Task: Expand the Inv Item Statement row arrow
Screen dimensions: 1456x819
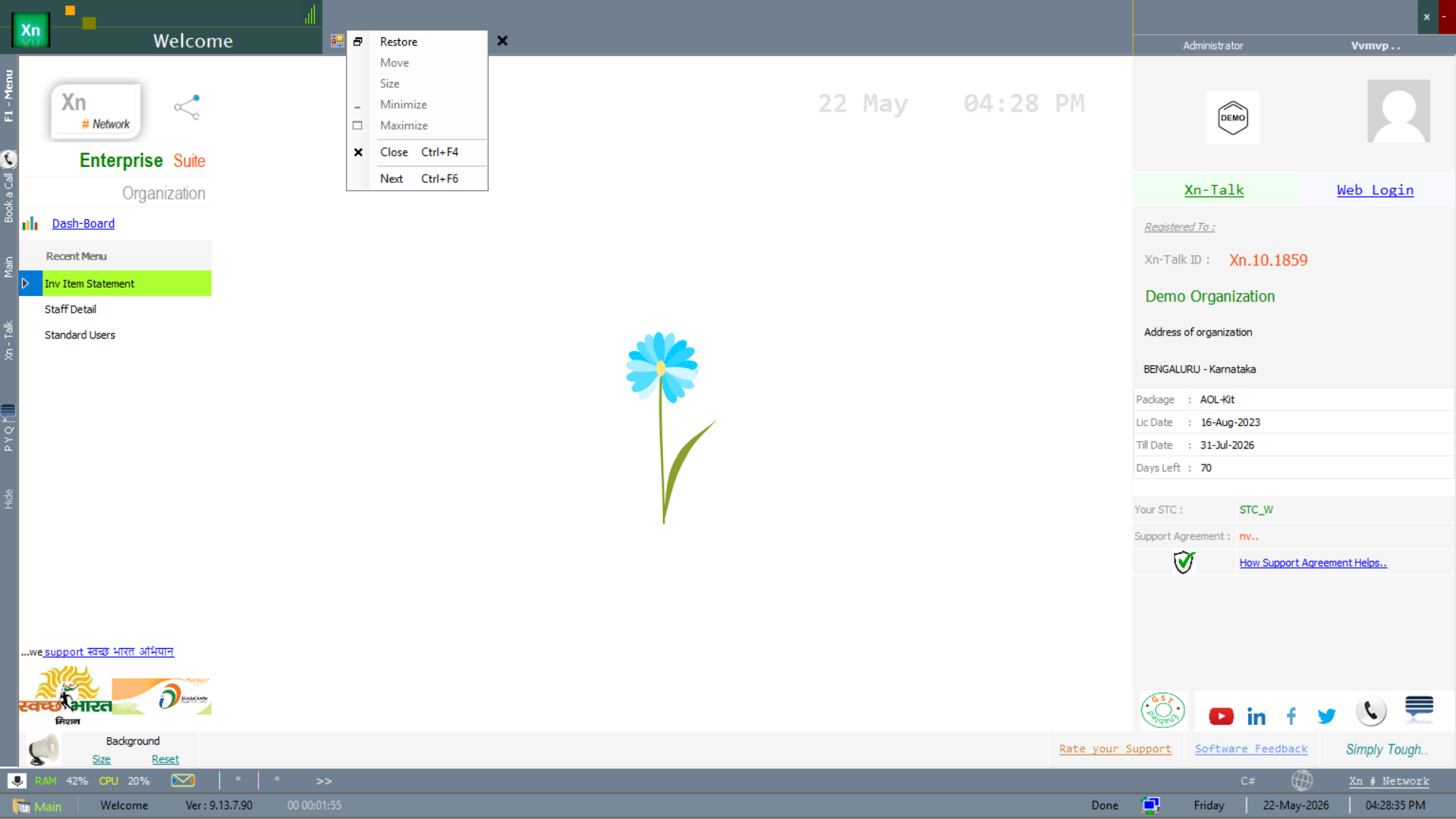Action: pyautogui.click(x=25, y=283)
